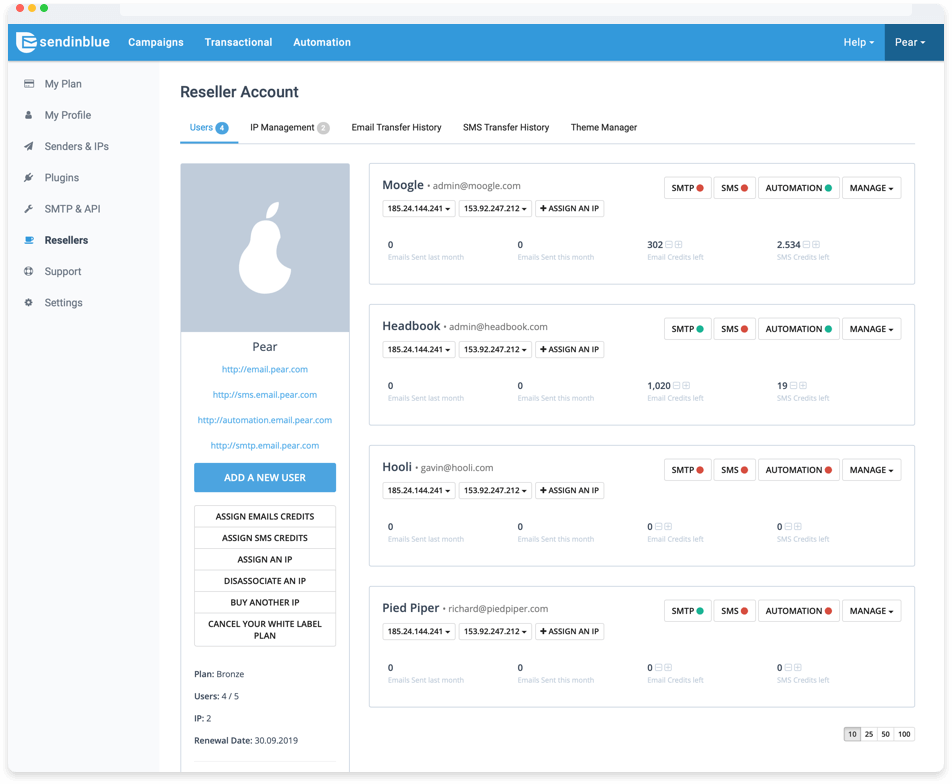Viewport: 952px width, 784px height.
Task: Click the minus icon for Hooli SMS credits
Action: [x=789, y=527]
